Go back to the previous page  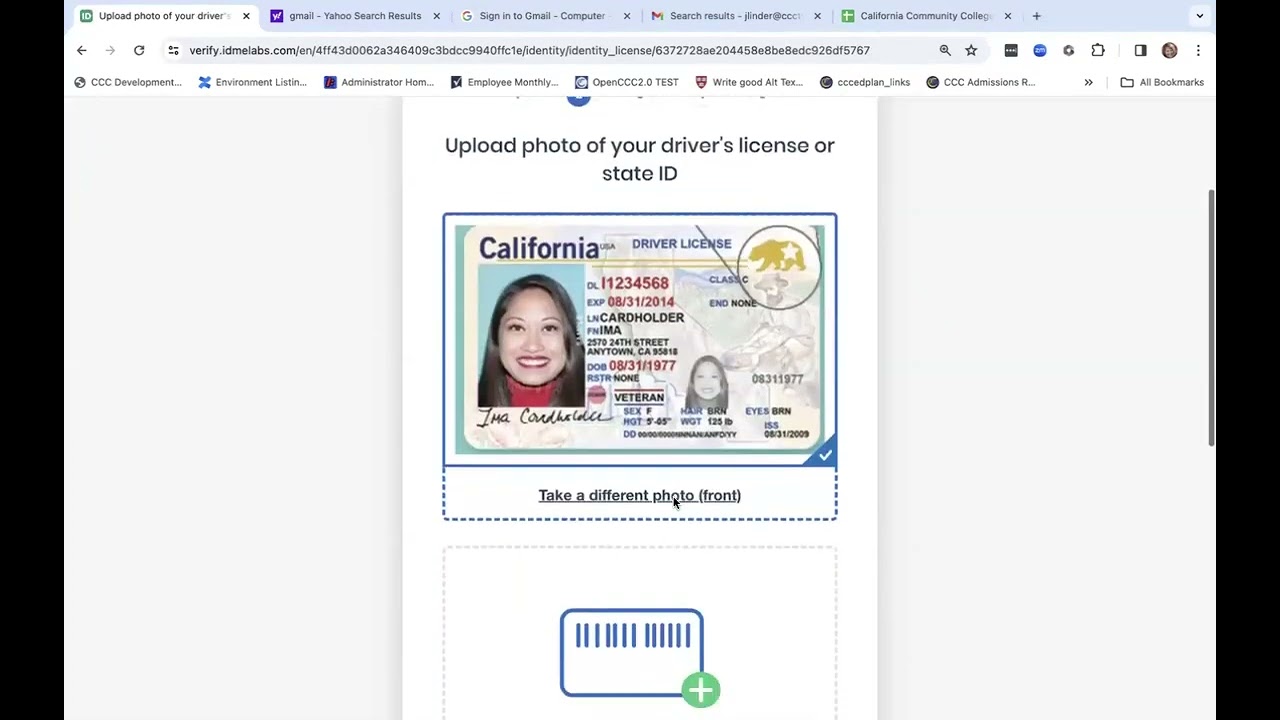82,50
